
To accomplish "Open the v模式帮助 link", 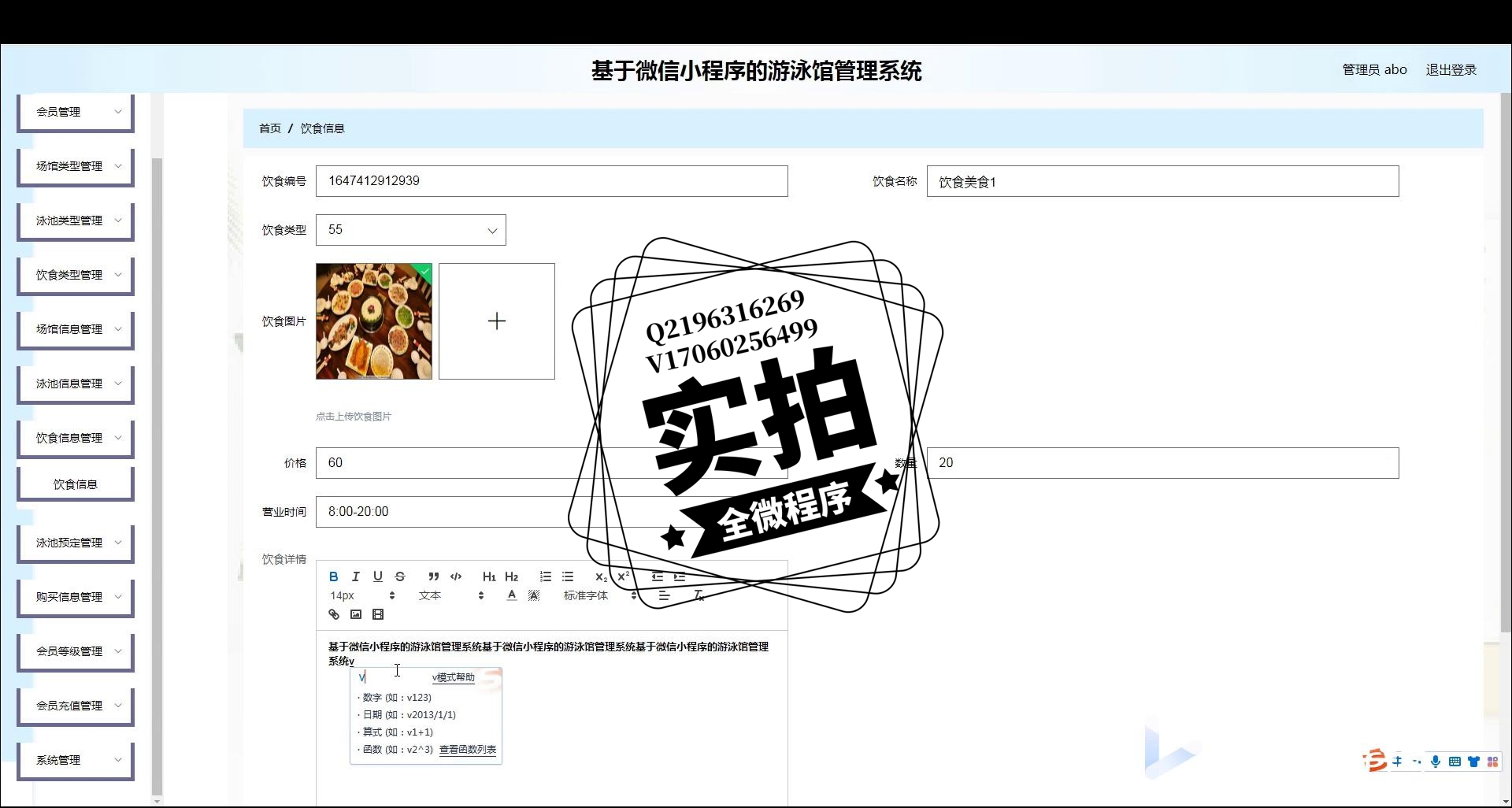I will [453, 677].
